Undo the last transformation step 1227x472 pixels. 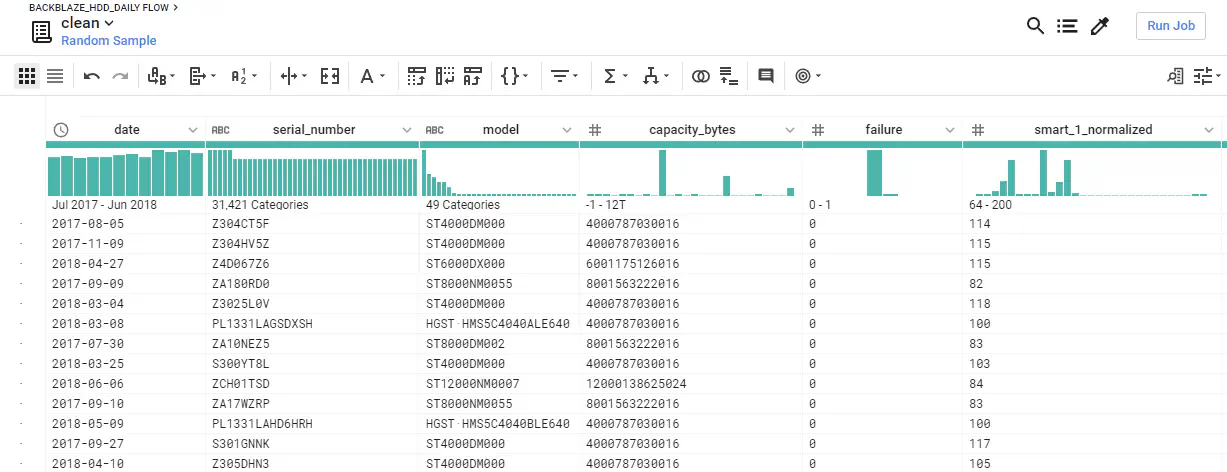click(92, 76)
